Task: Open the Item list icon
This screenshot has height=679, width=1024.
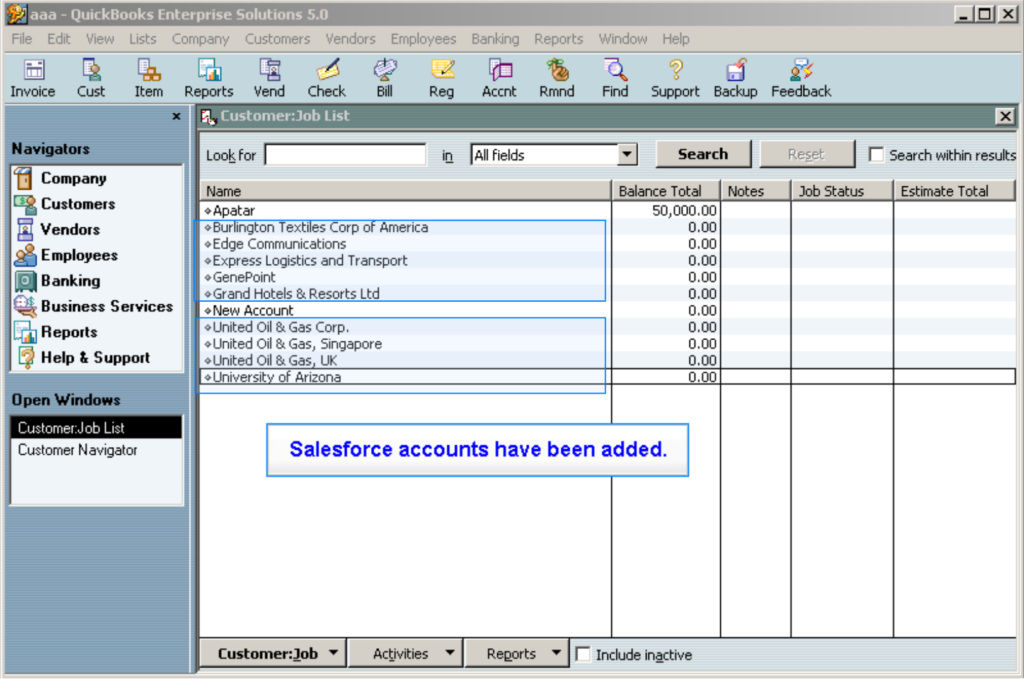Action: coord(149,78)
